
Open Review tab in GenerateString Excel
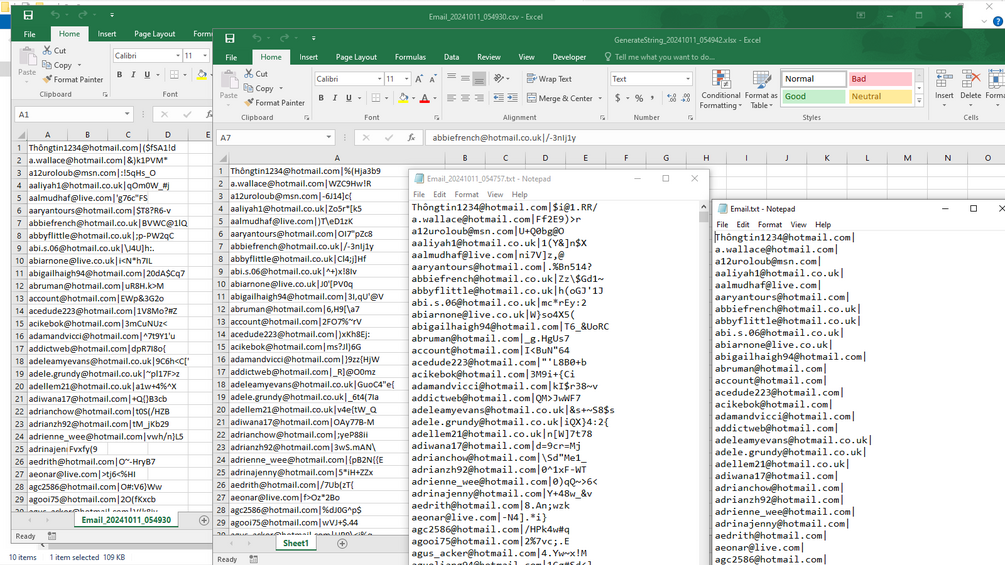click(x=488, y=57)
